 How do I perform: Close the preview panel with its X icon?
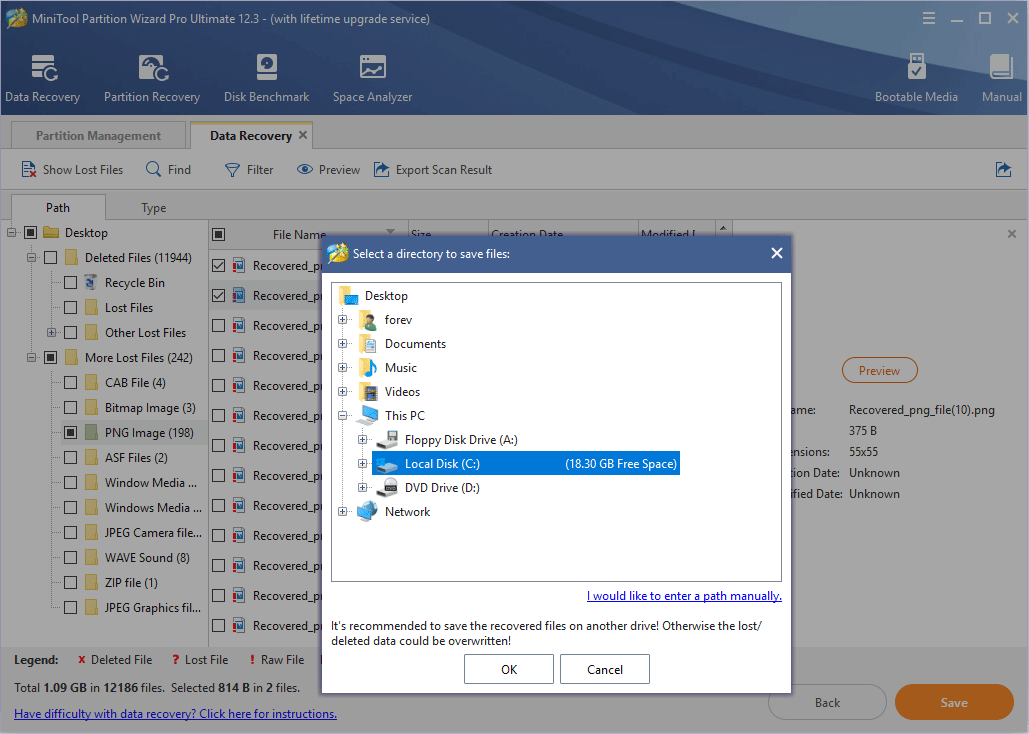1012,234
